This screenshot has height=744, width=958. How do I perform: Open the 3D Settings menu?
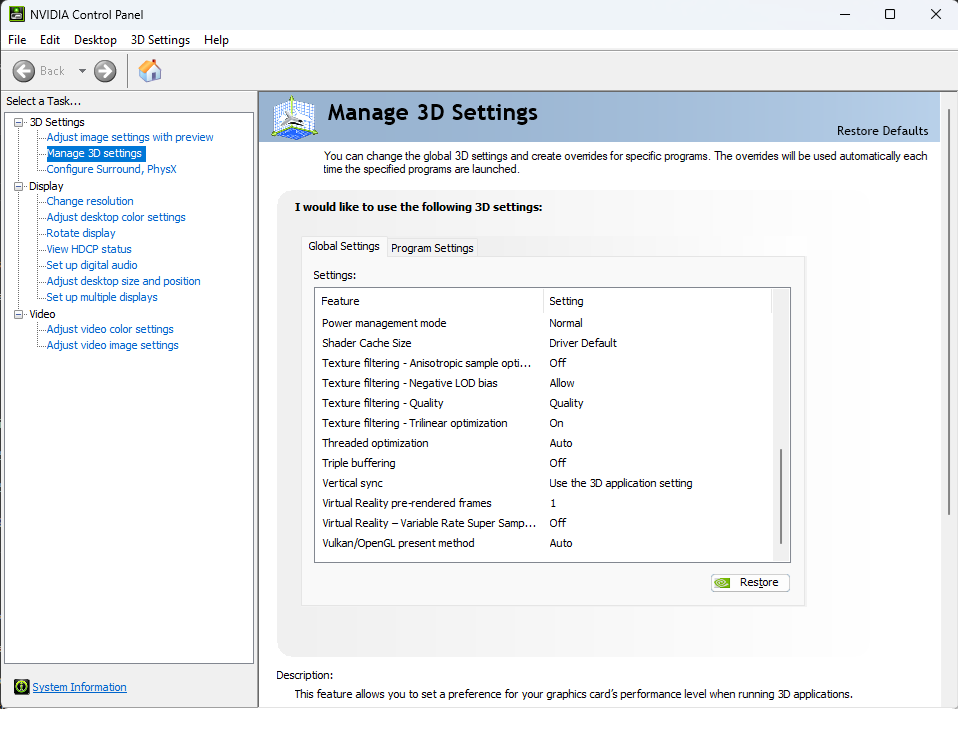click(x=160, y=40)
